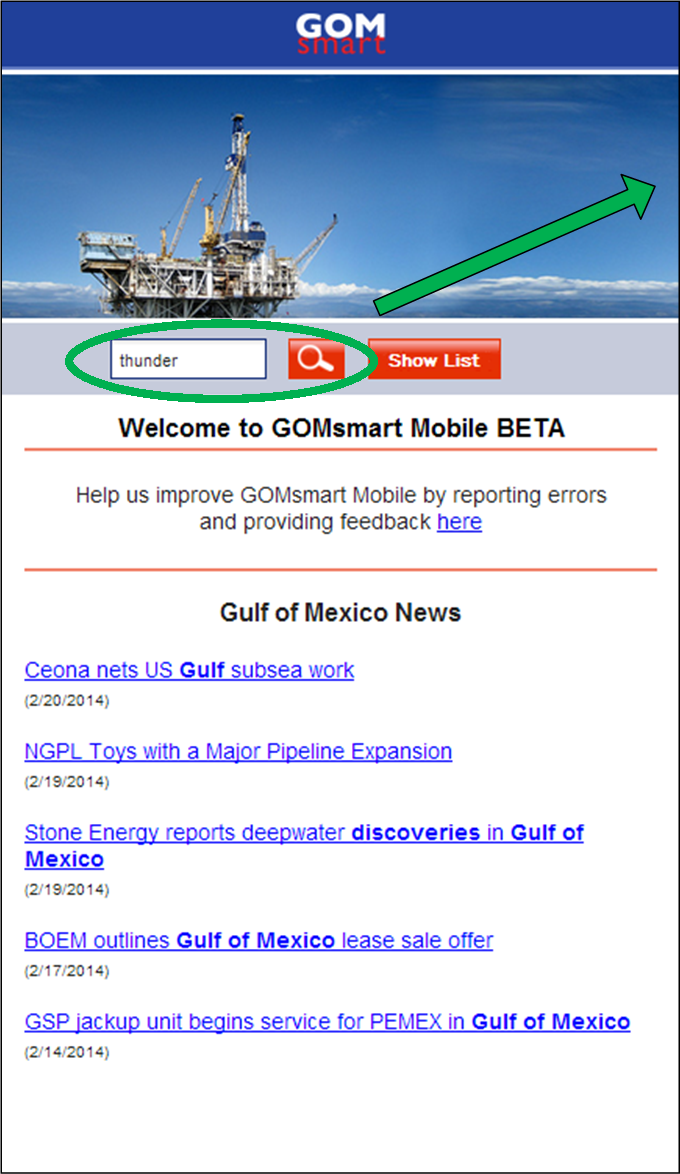Open the Ceona nets US Gulf subsea work article
The height and width of the screenshot is (1174, 680).
click(x=189, y=670)
